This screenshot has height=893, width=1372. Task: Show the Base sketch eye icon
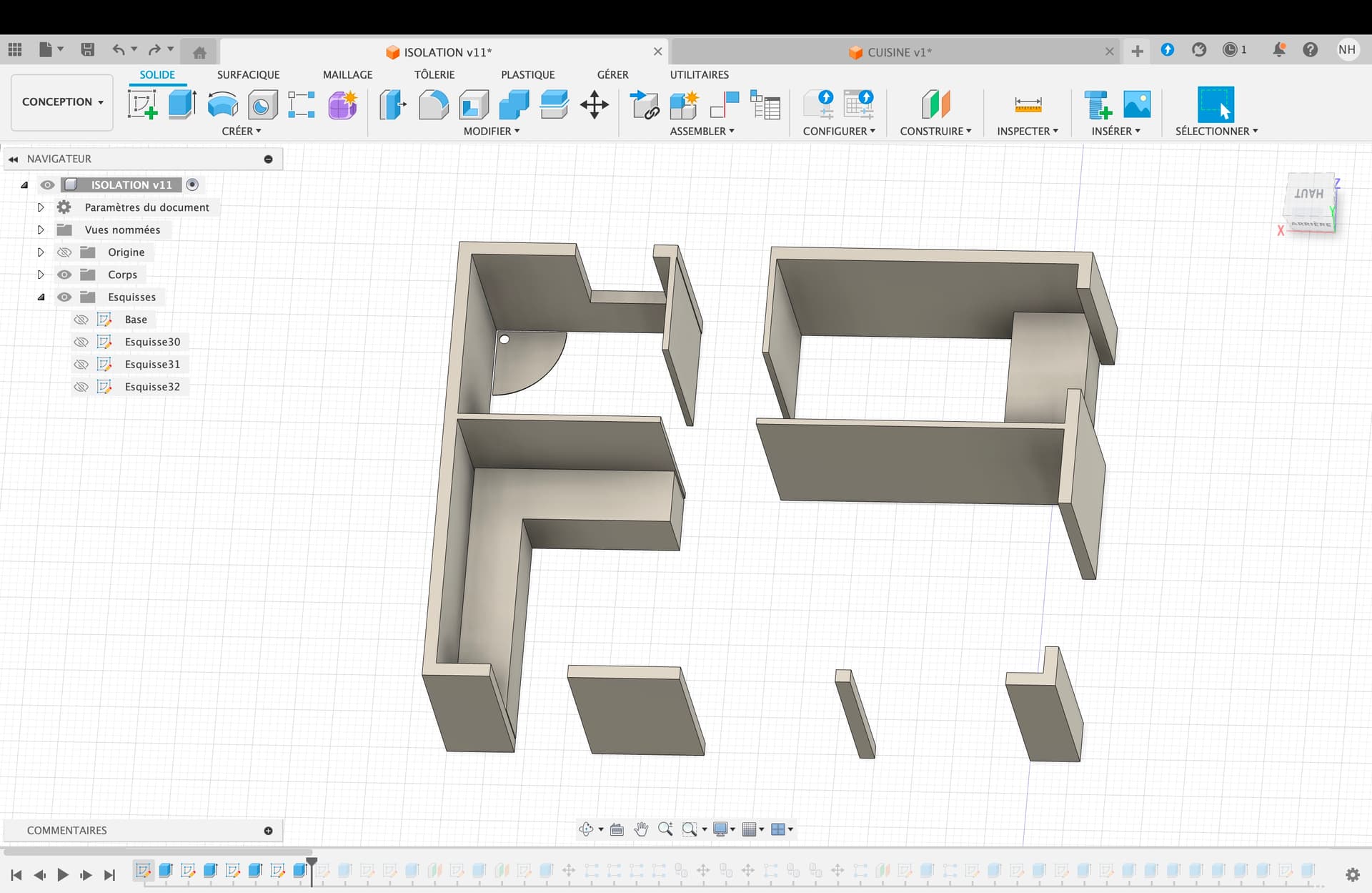coord(81,320)
